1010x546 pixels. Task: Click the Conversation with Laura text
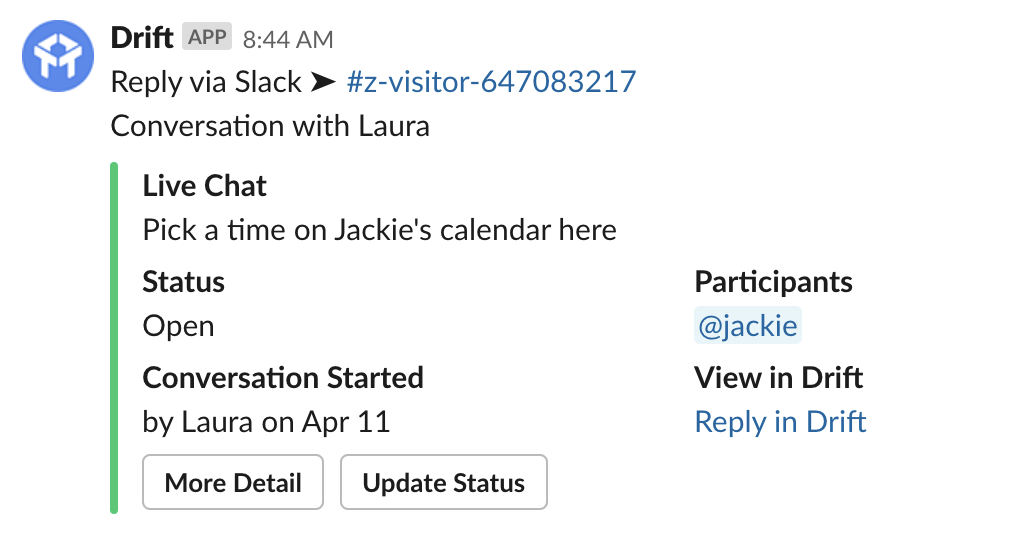pyautogui.click(x=270, y=127)
